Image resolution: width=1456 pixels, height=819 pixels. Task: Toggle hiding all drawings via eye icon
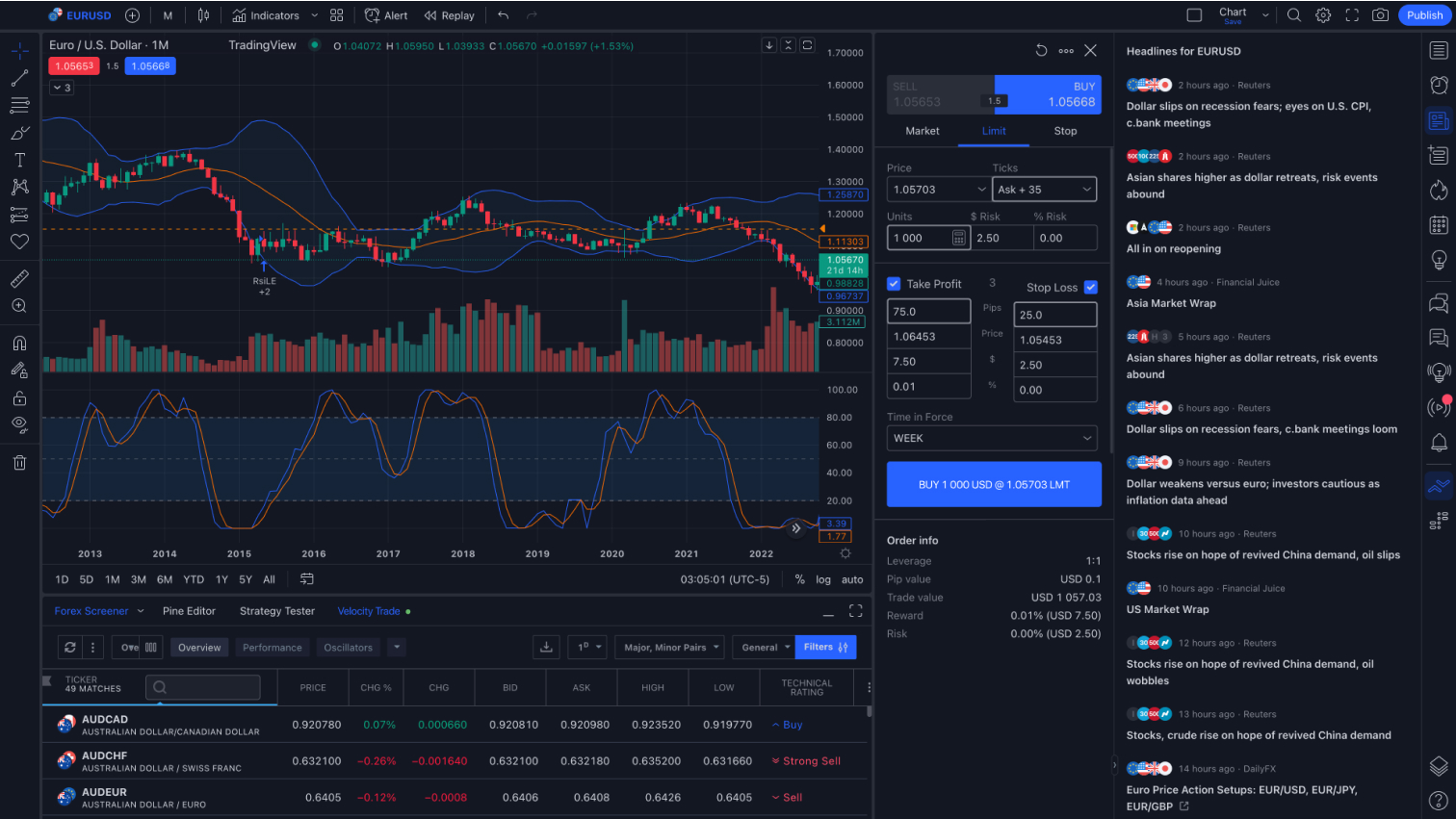tap(19, 423)
